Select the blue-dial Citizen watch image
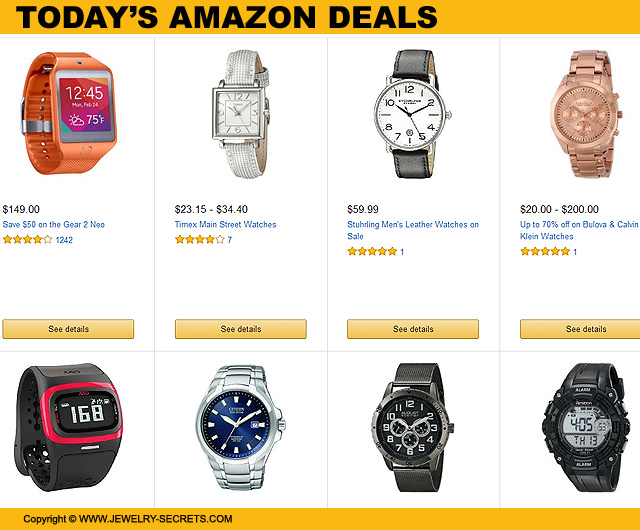The height and width of the screenshot is (530, 640). pos(240,427)
